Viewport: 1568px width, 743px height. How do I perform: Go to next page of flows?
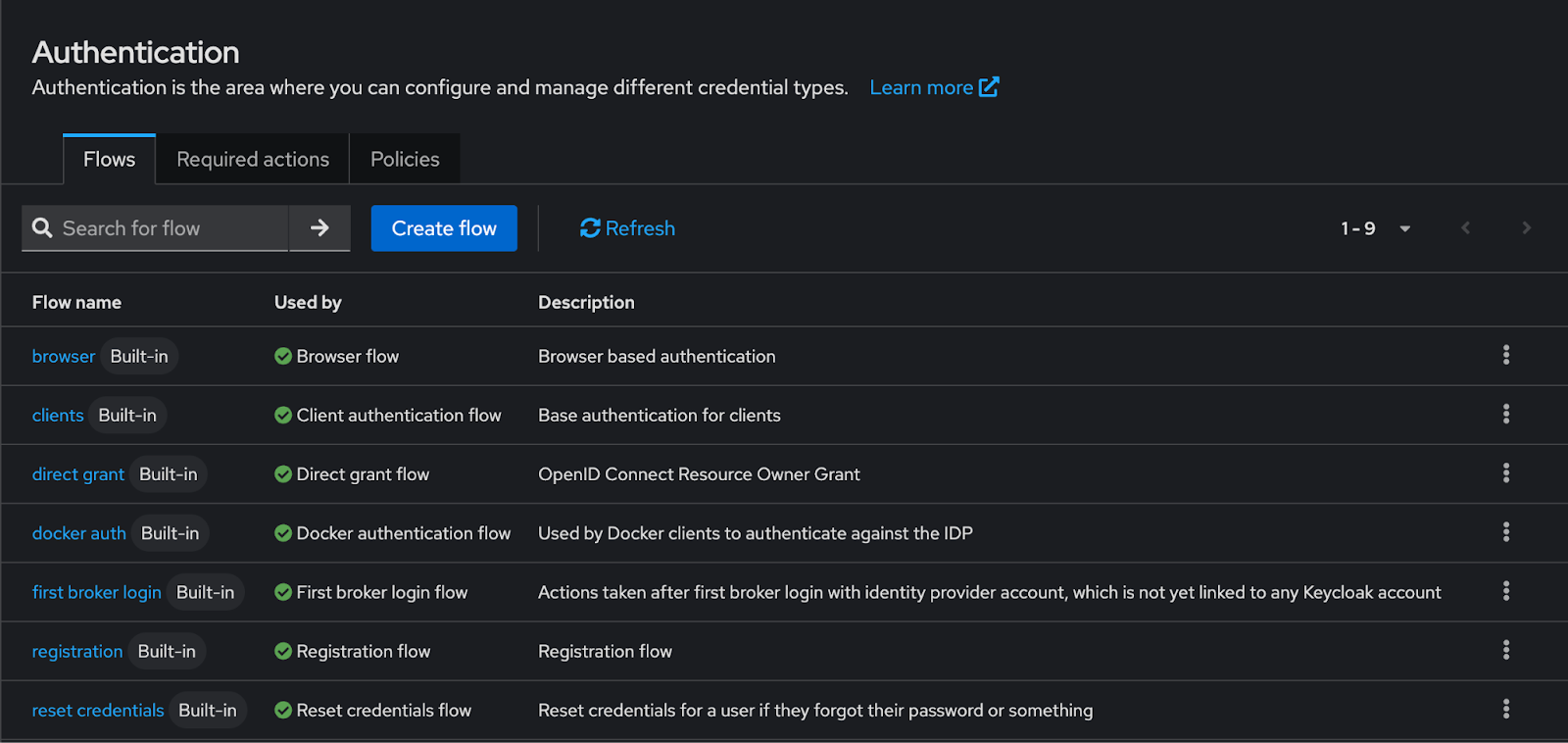(1526, 228)
